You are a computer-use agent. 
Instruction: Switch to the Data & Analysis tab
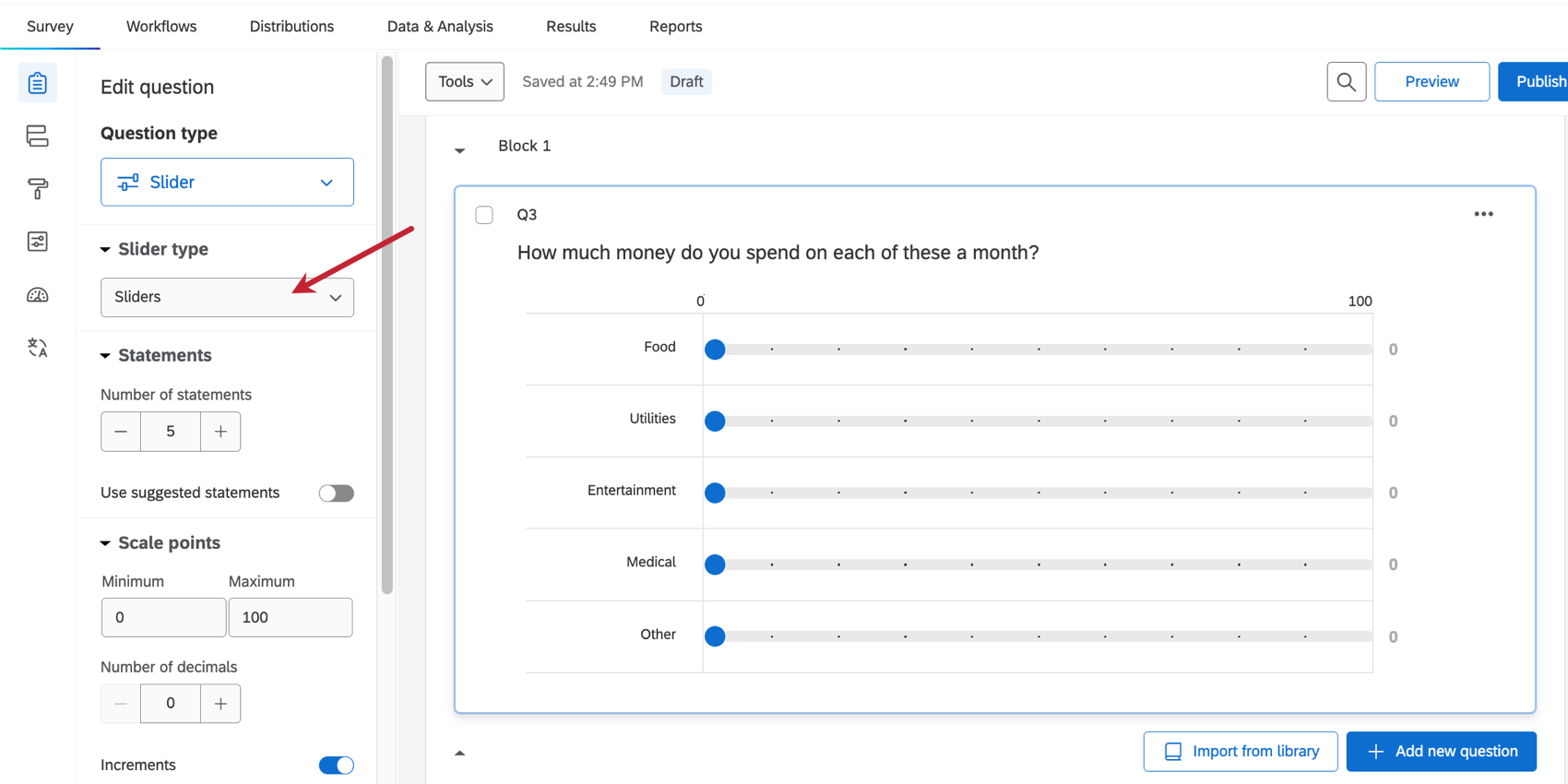click(x=440, y=27)
